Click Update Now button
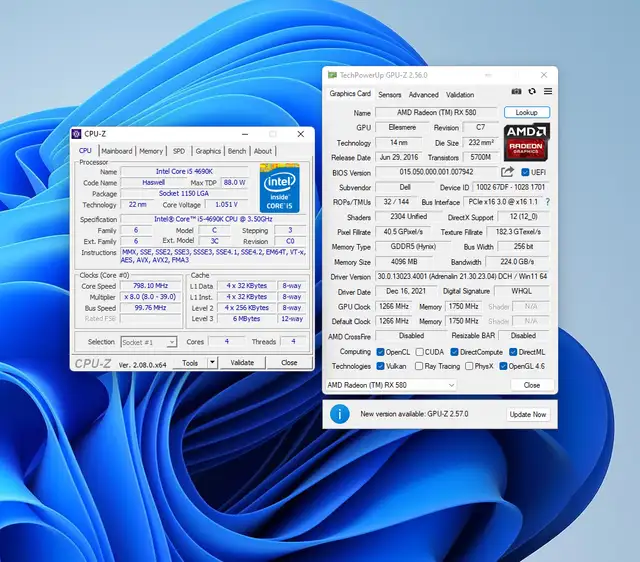Image resolution: width=640 pixels, height=562 pixels. click(528, 414)
